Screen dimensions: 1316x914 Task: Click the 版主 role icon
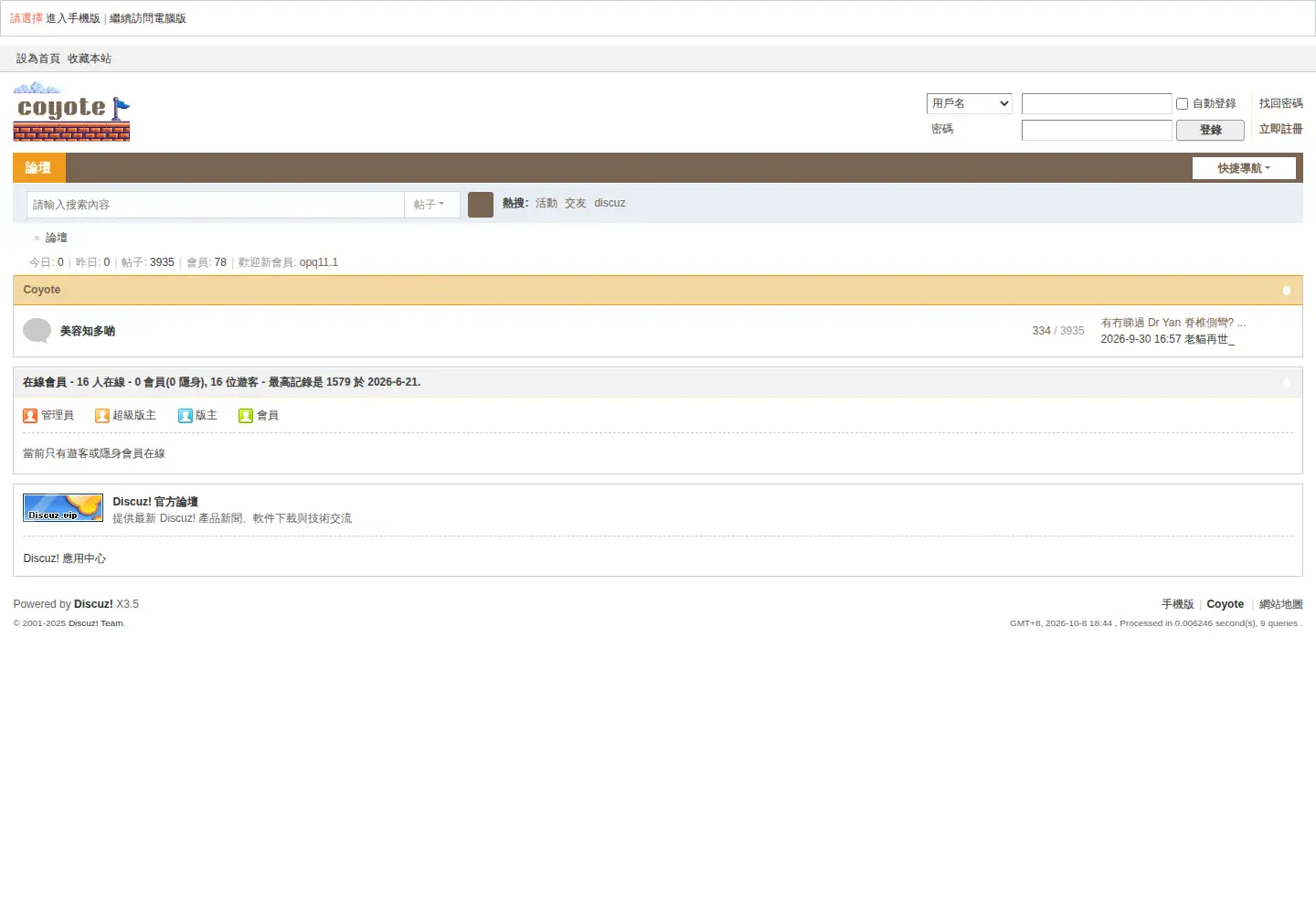[186, 416]
